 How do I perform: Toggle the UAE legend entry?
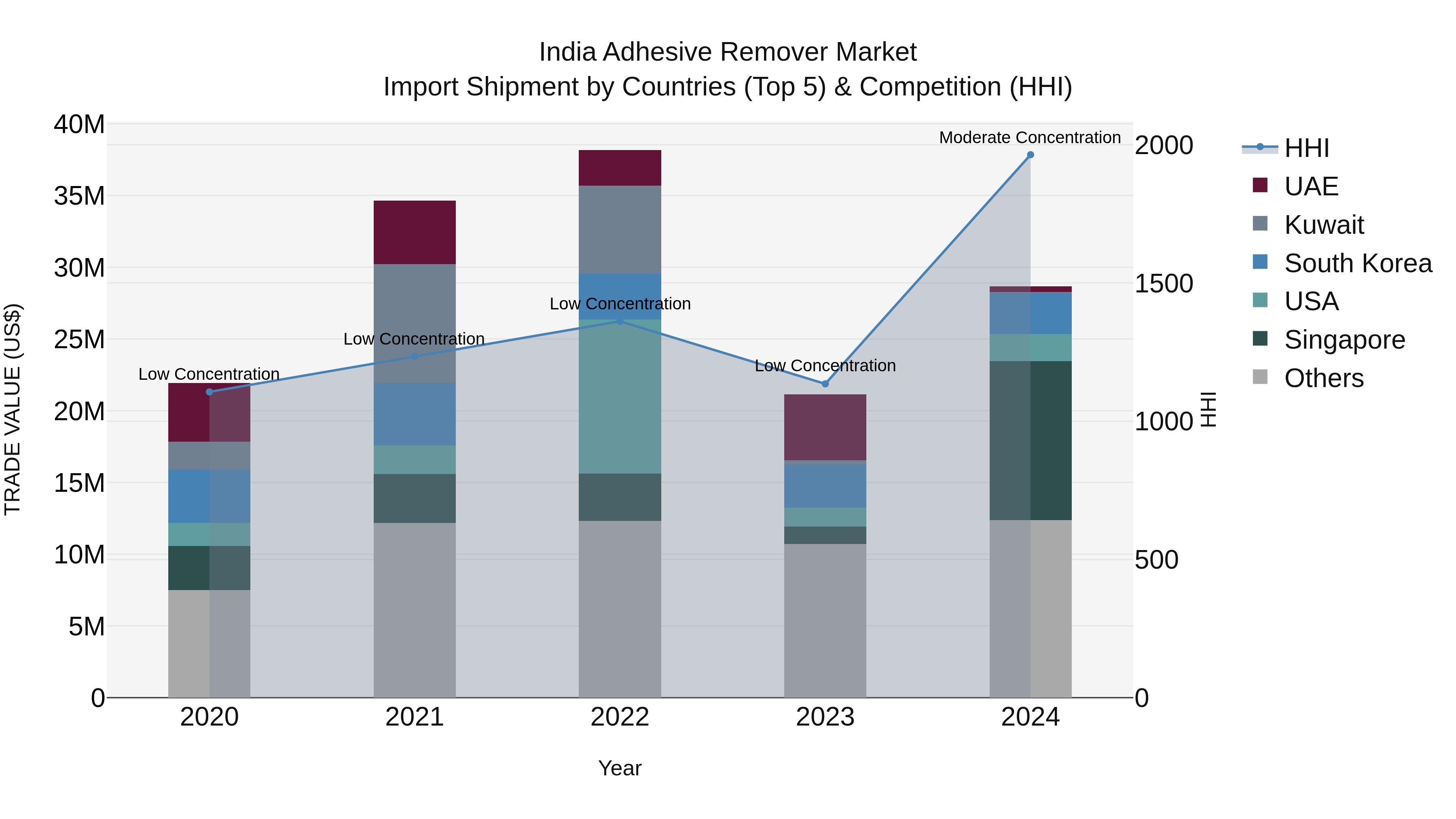[x=1295, y=186]
